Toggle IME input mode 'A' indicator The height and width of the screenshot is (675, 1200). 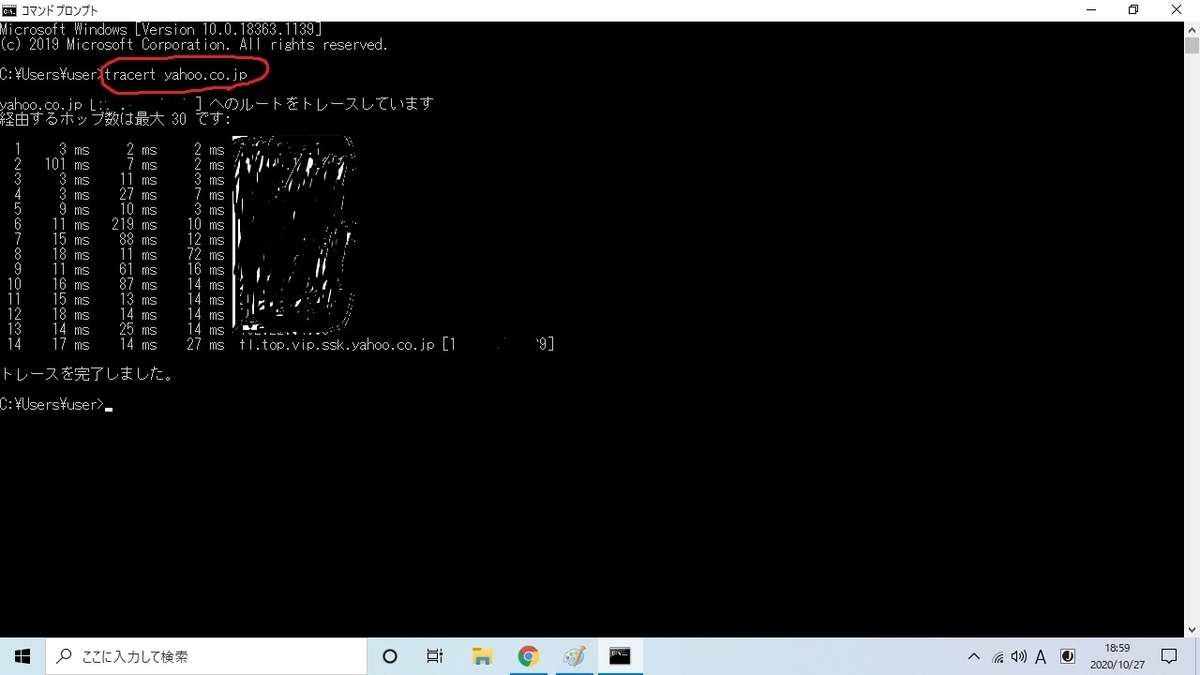click(1041, 657)
